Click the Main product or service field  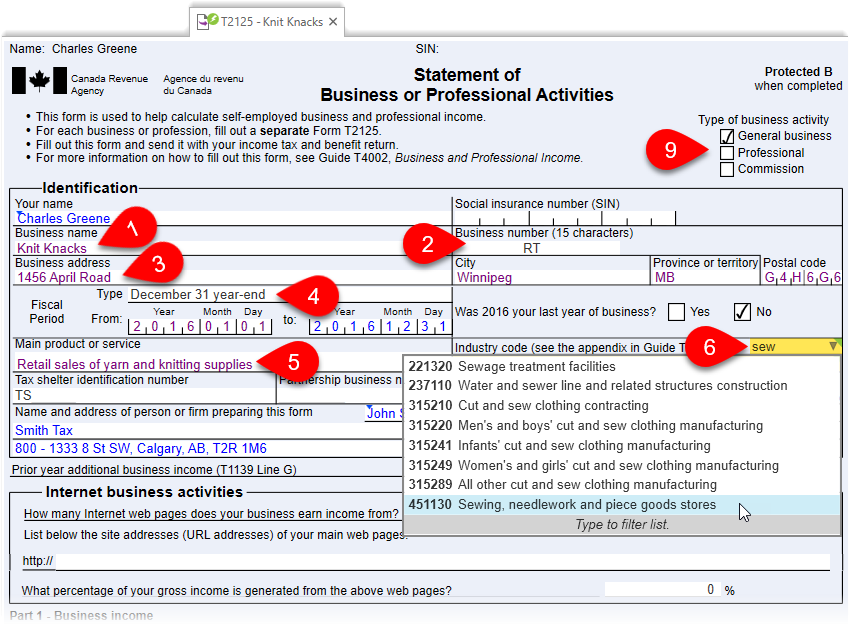pos(209,364)
